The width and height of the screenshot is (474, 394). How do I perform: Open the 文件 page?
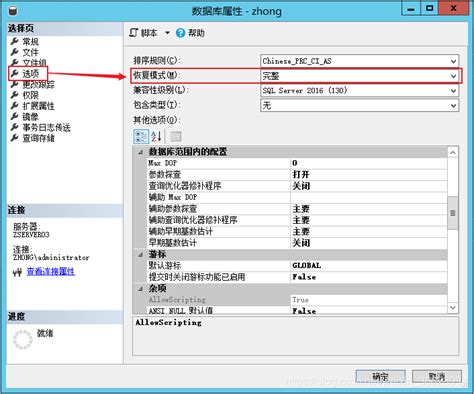[30, 52]
